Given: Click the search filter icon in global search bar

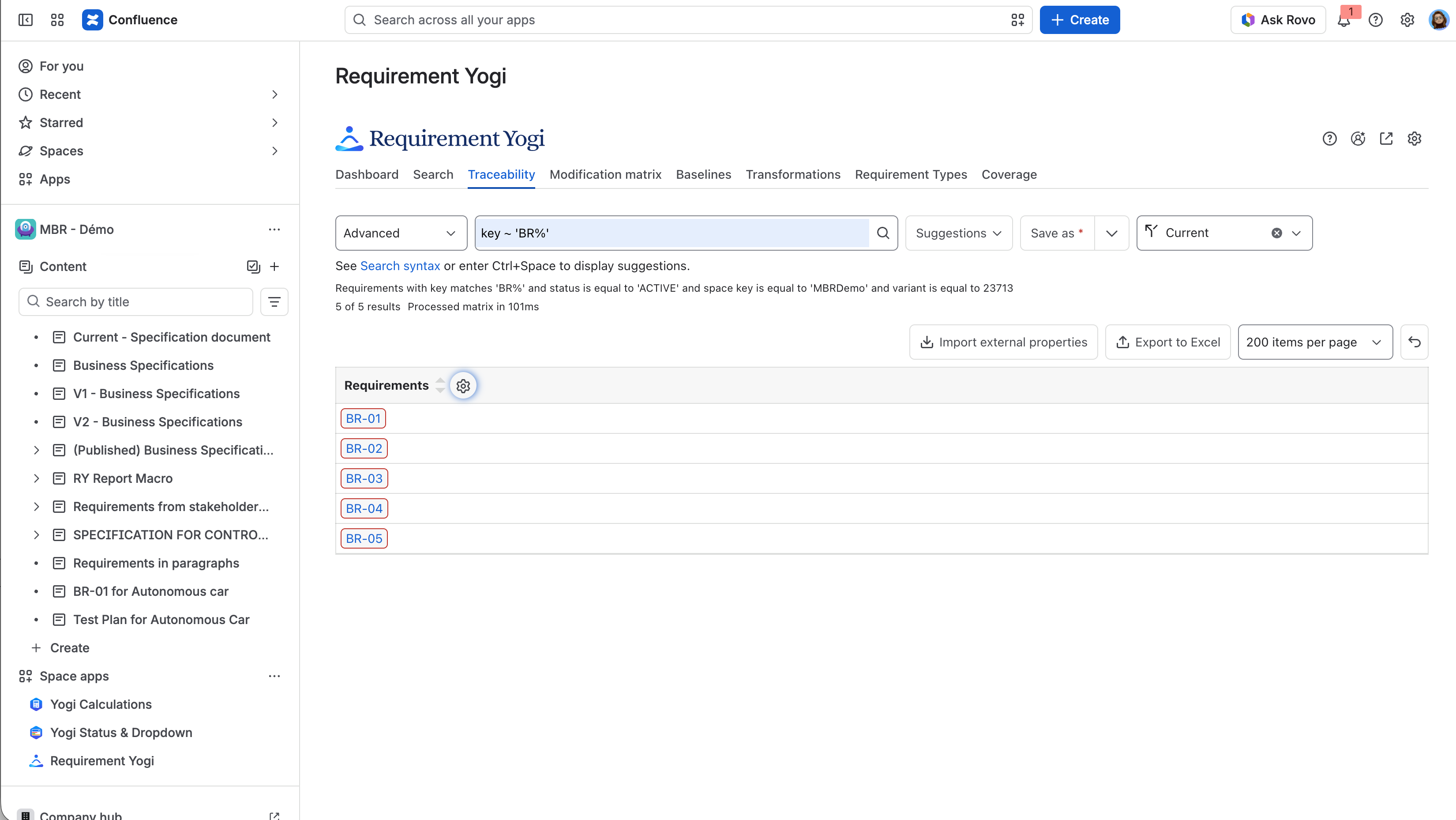Looking at the screenshot, I should coord(1017,20).
